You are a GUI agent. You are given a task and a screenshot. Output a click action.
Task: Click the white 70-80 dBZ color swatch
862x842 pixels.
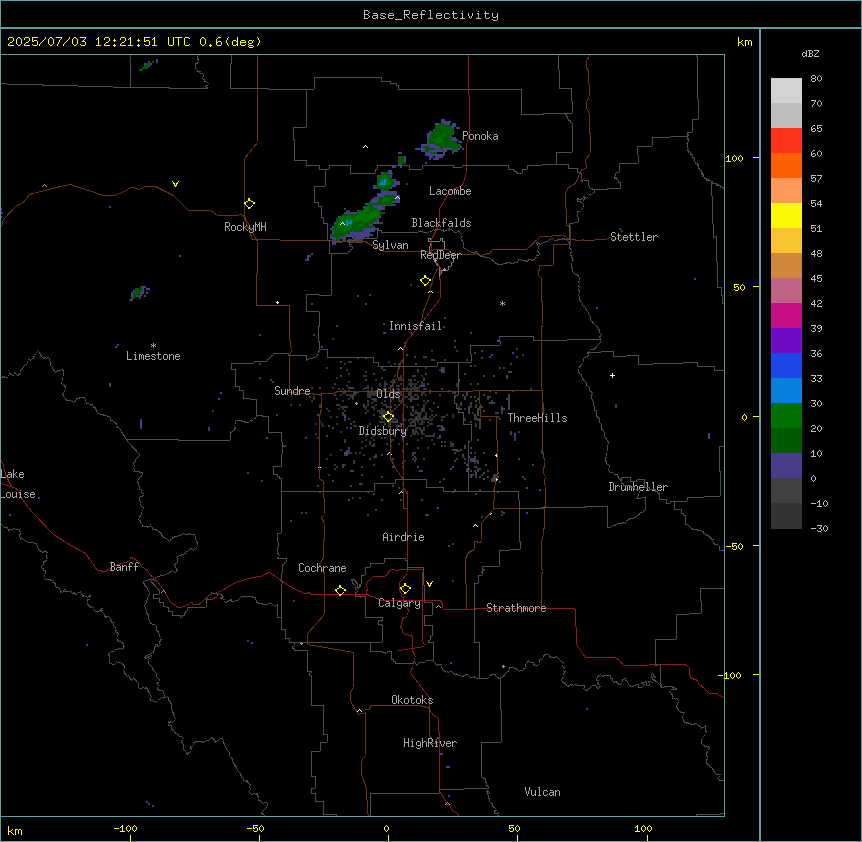pyautogui.click(x=786, y=91)
